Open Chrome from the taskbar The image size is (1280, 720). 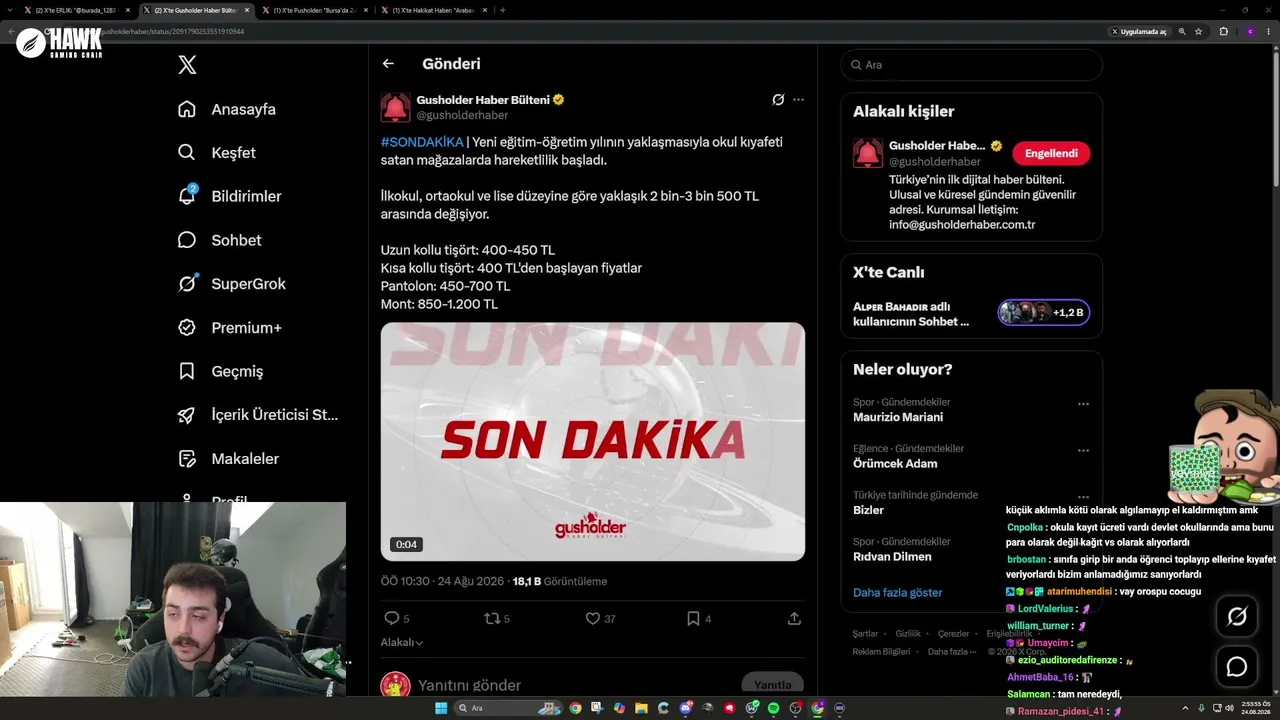(575, 708)
